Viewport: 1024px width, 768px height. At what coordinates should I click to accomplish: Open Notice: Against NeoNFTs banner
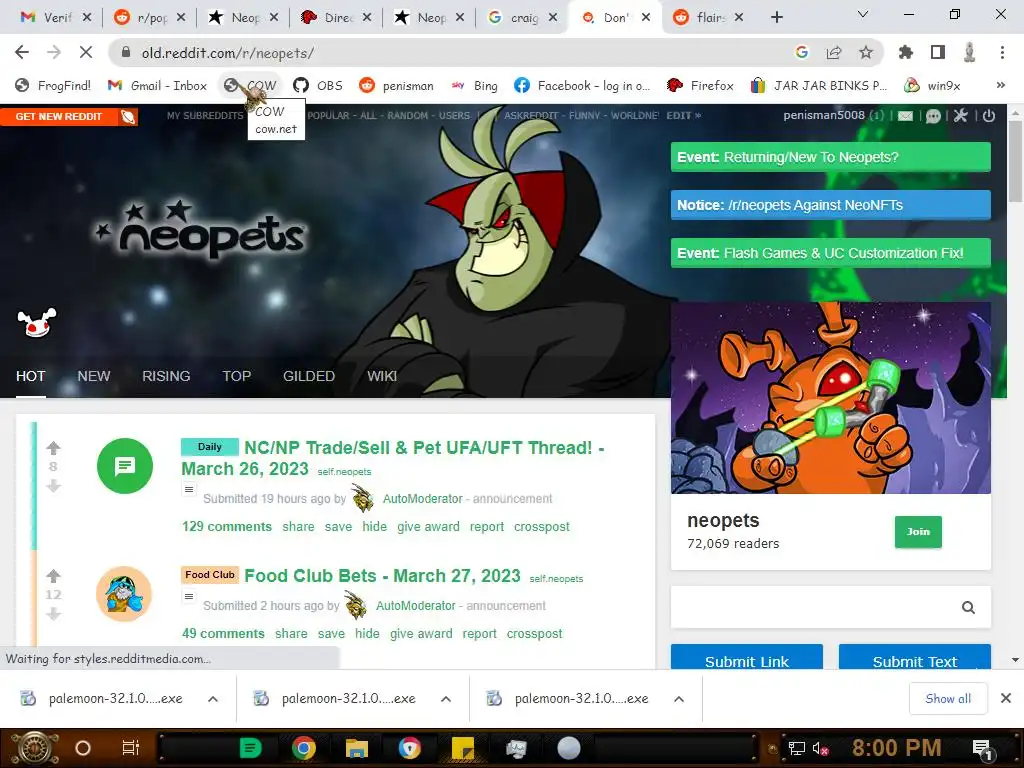click(x=830, y=205)
